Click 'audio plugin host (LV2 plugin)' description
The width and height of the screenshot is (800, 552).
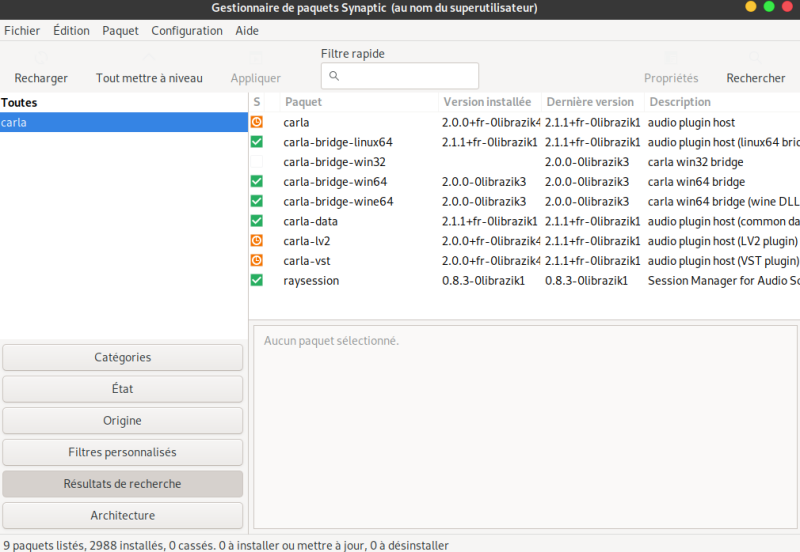722,241
